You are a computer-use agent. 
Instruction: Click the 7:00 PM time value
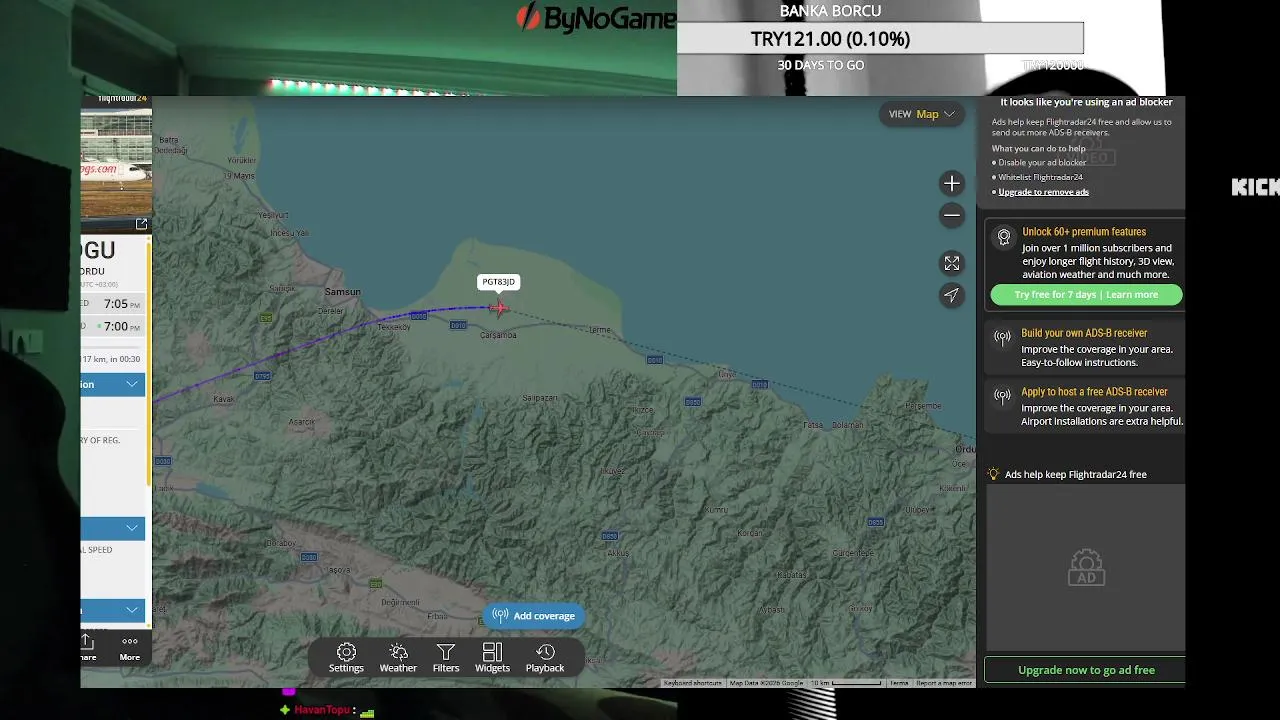point(121,326)
